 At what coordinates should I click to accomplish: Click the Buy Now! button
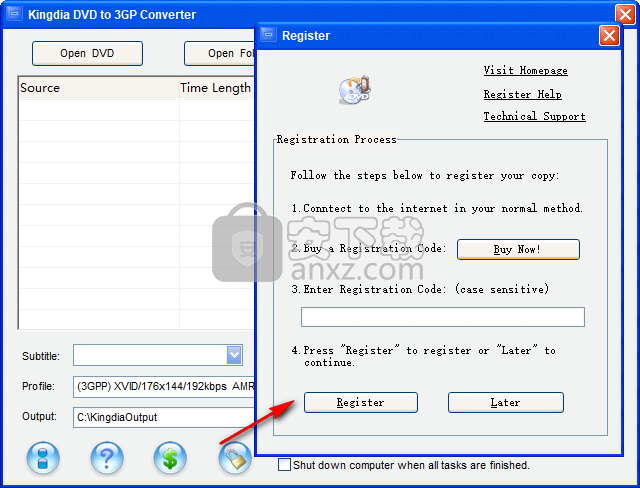coord(518,249)
